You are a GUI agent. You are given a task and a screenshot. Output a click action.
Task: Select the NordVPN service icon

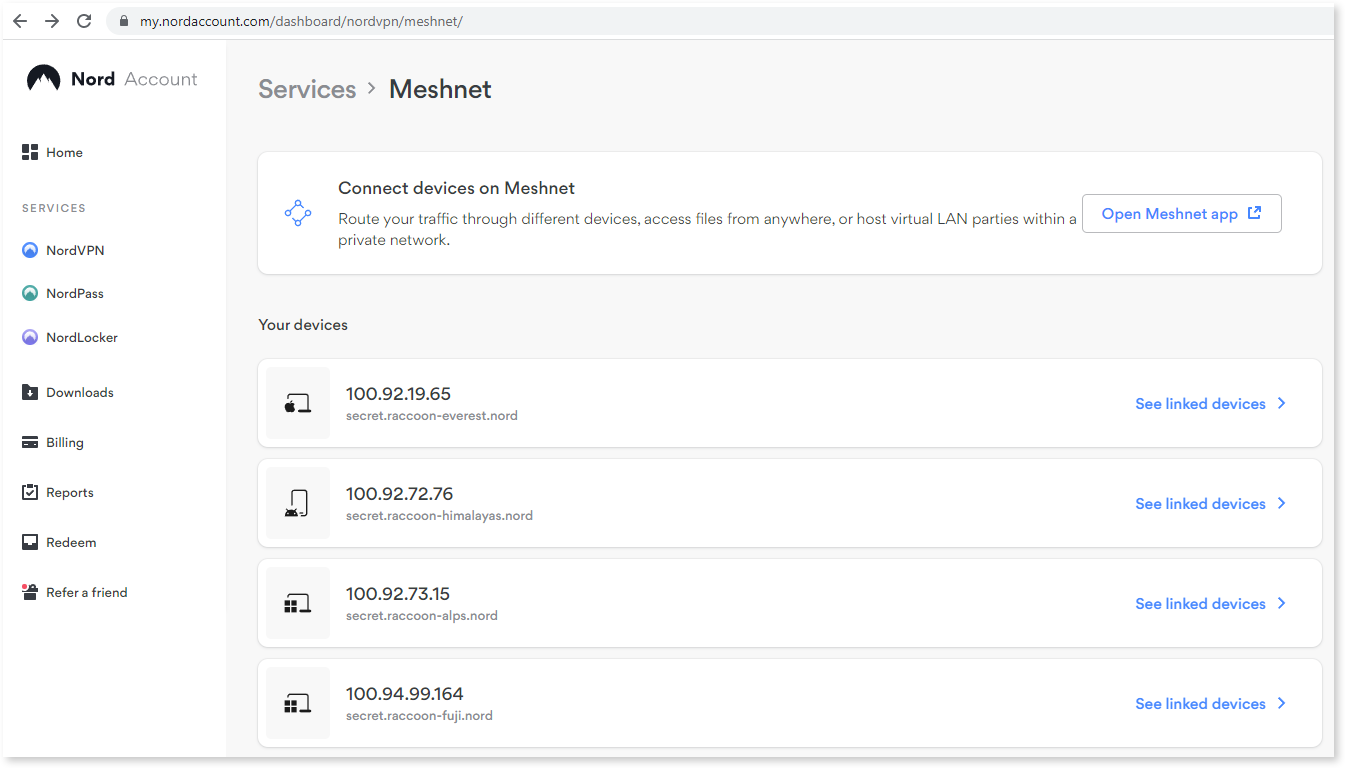click(29, 249)
